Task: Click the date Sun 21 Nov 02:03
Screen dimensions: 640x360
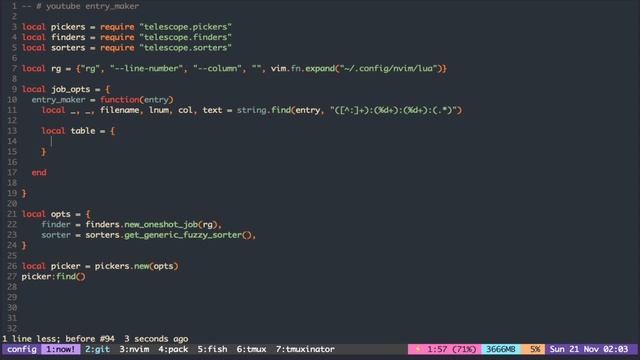Action: tap(589, 349)
